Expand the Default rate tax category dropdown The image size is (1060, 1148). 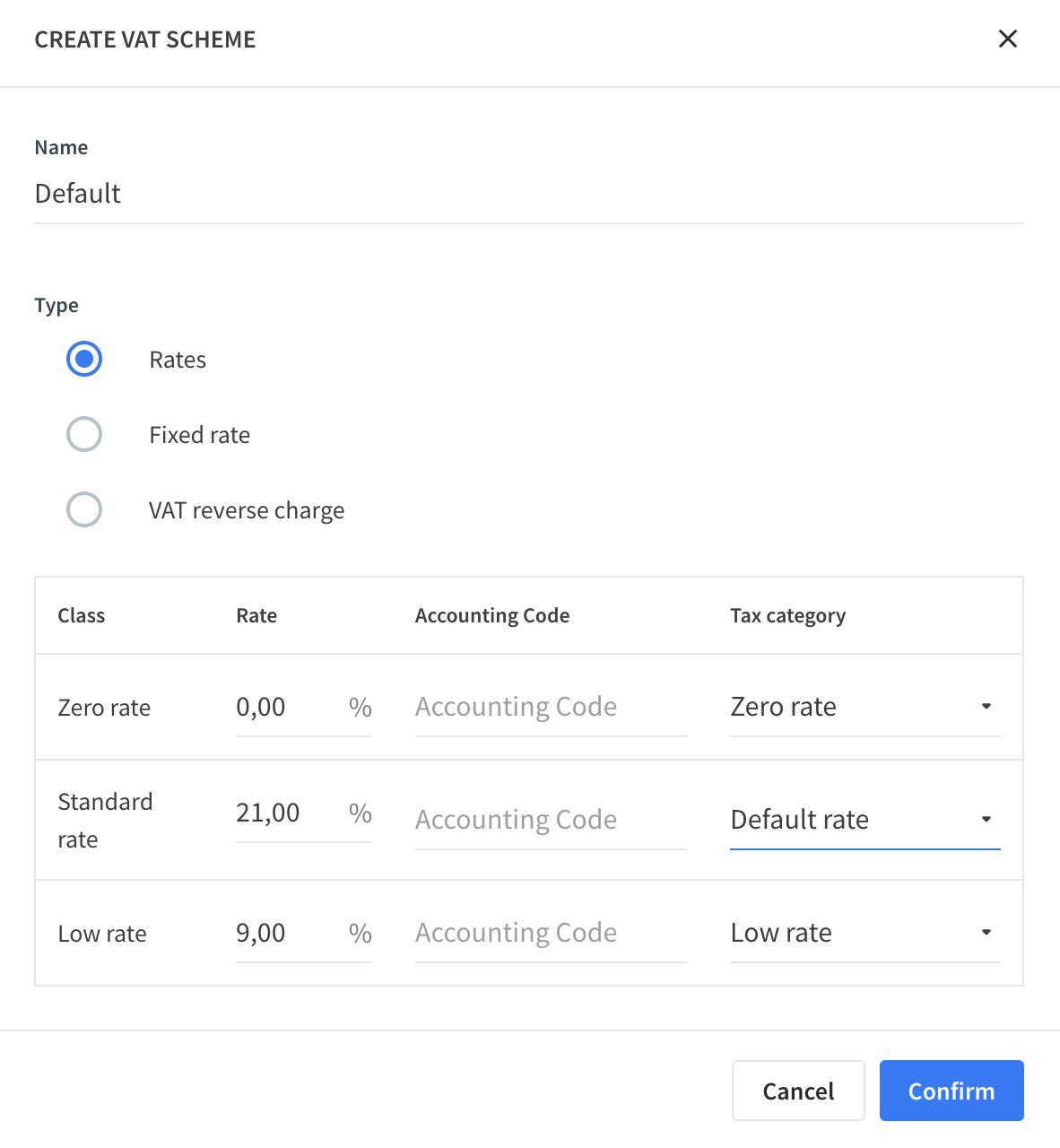(865, 820)
